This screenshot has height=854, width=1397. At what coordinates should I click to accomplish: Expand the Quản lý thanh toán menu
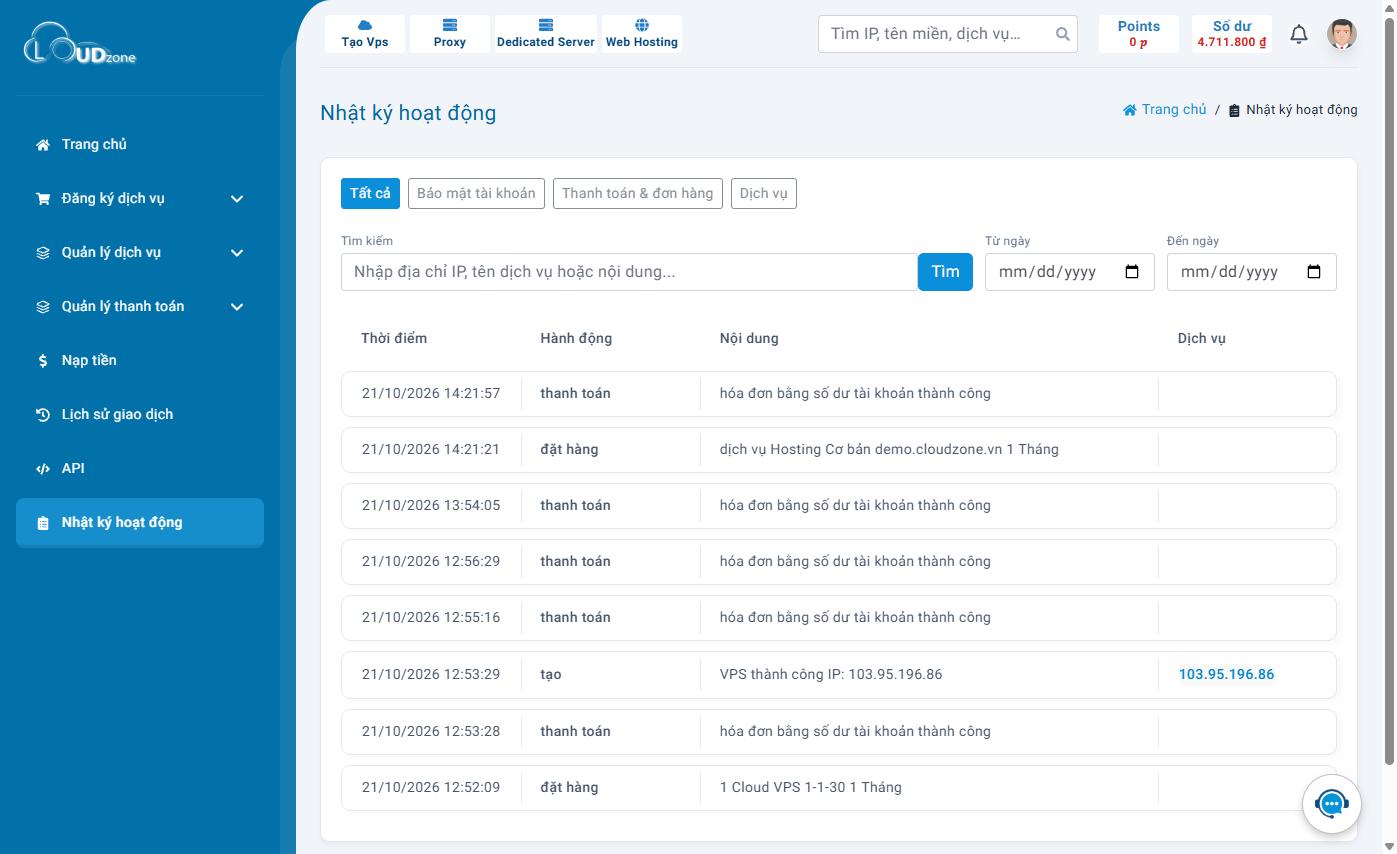click(x=140, y=306)
